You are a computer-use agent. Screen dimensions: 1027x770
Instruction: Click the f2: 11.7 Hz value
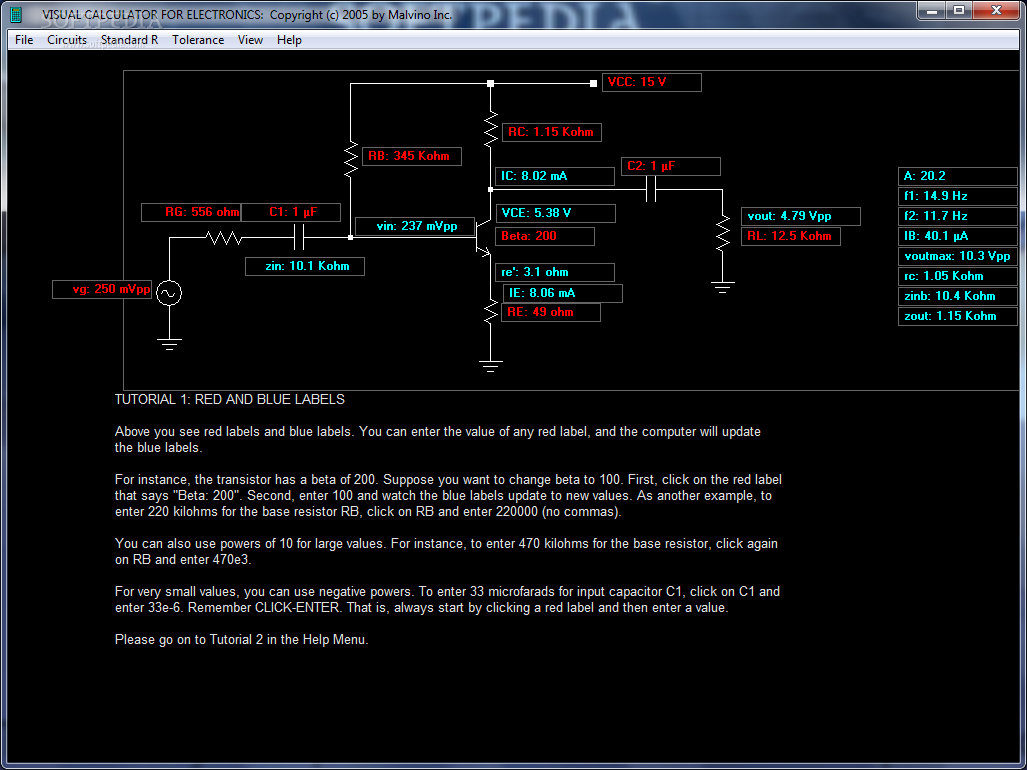click(958, 216)
